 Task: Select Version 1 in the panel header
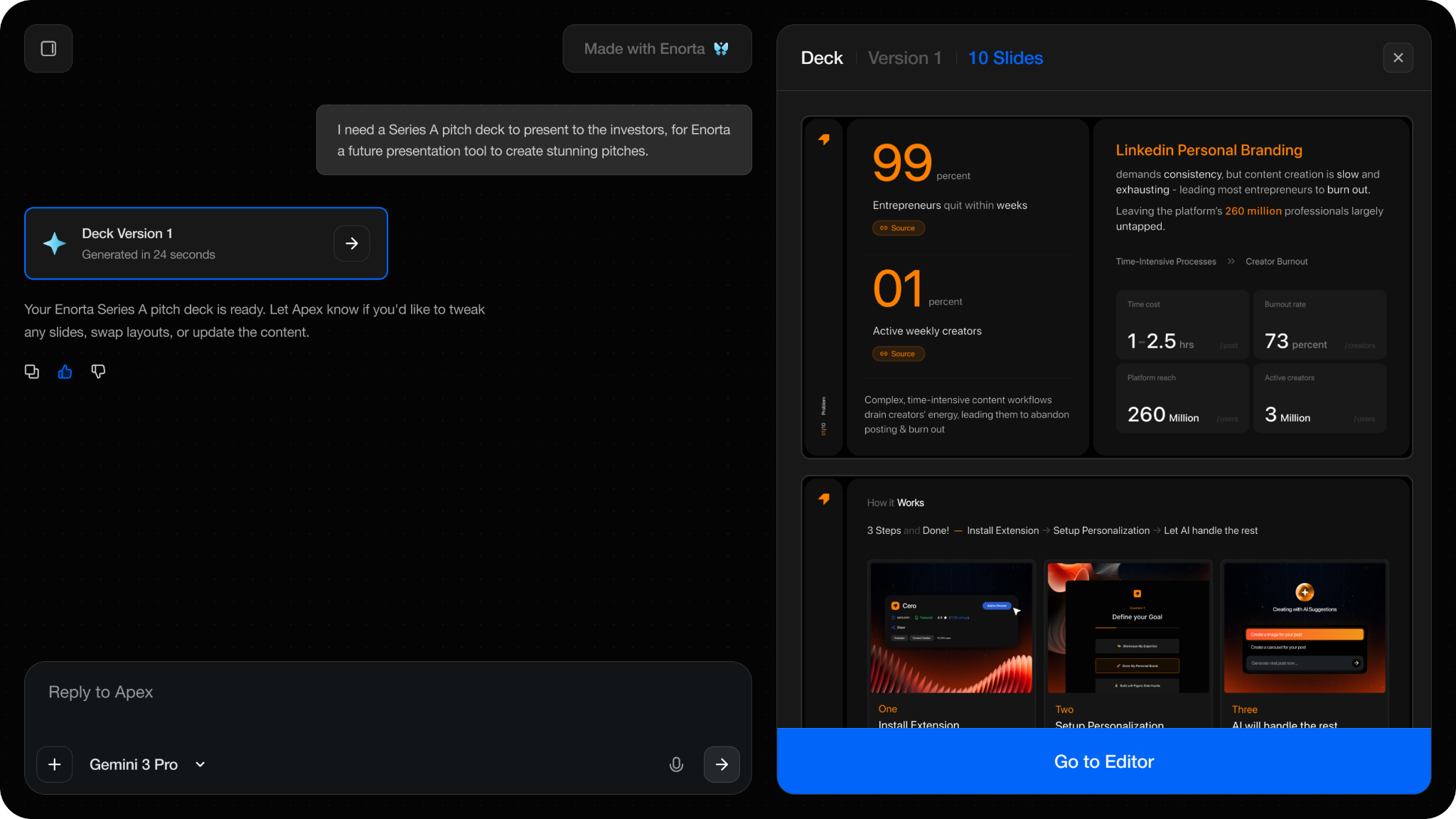point(905,58)
